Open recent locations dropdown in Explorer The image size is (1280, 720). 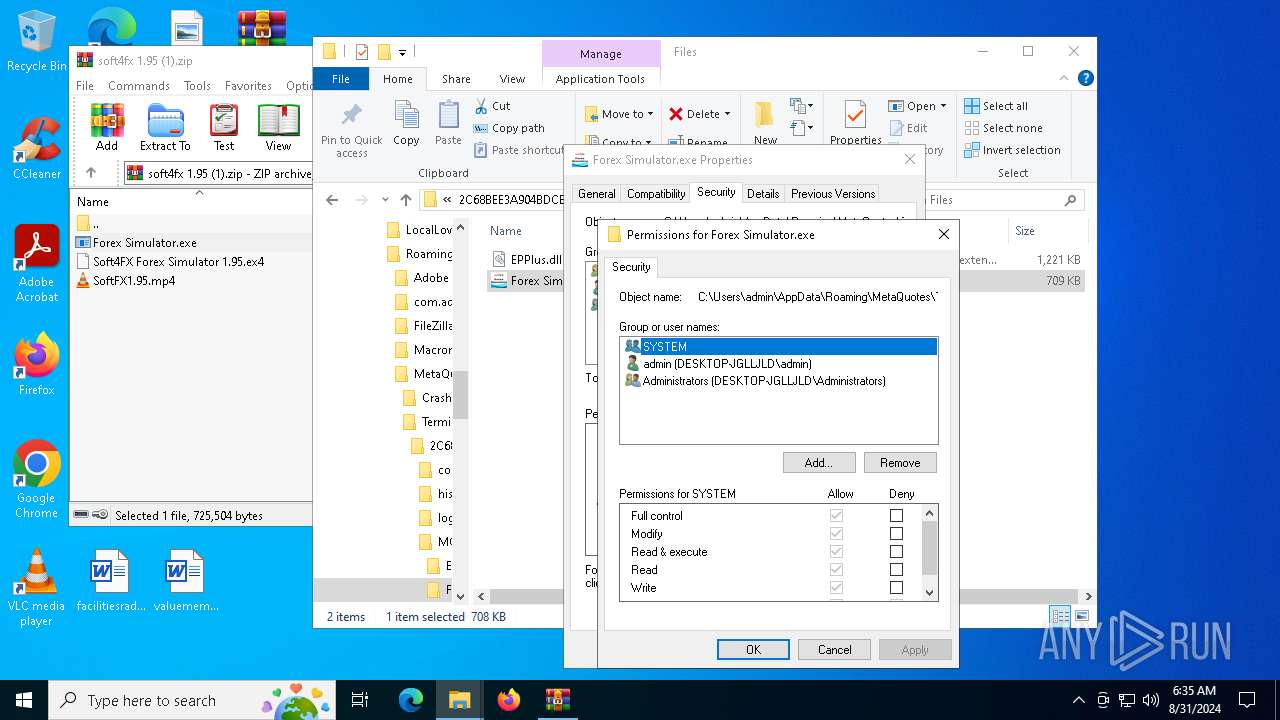385,200
